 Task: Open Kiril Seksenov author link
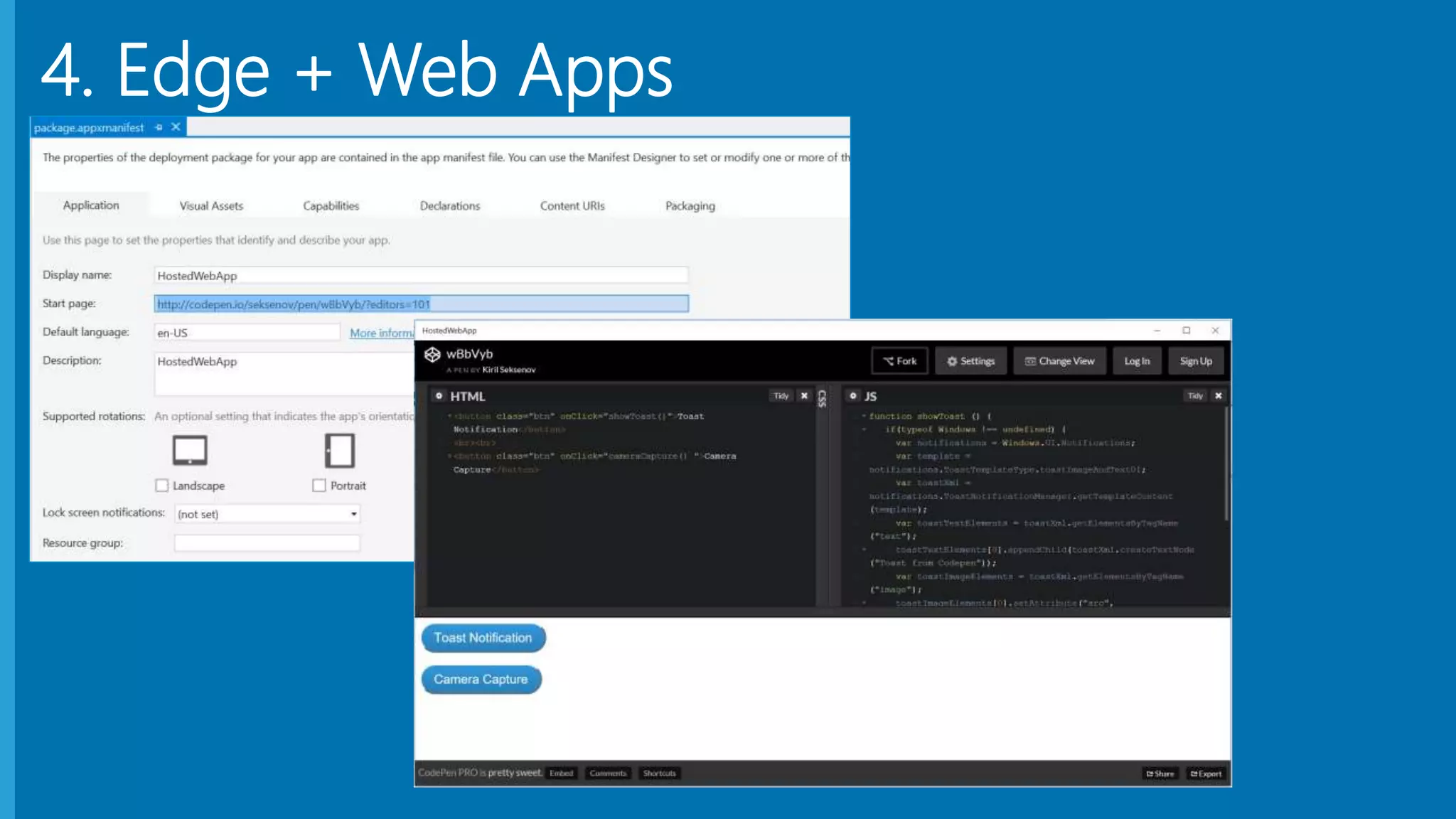(x=509, y=370)
